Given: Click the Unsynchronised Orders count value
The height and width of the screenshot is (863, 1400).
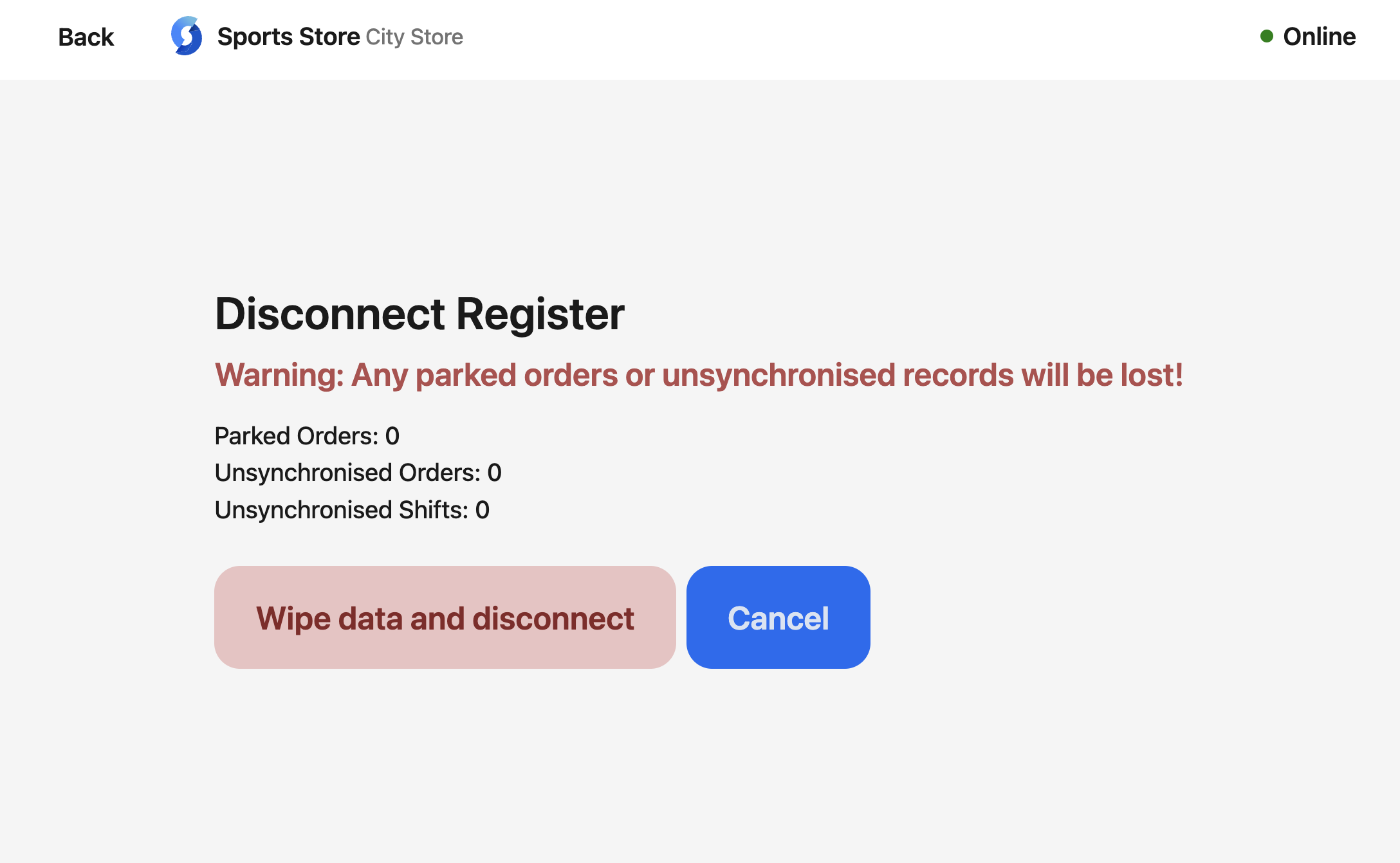Looking at the screenshot, I should pos(494,473).
